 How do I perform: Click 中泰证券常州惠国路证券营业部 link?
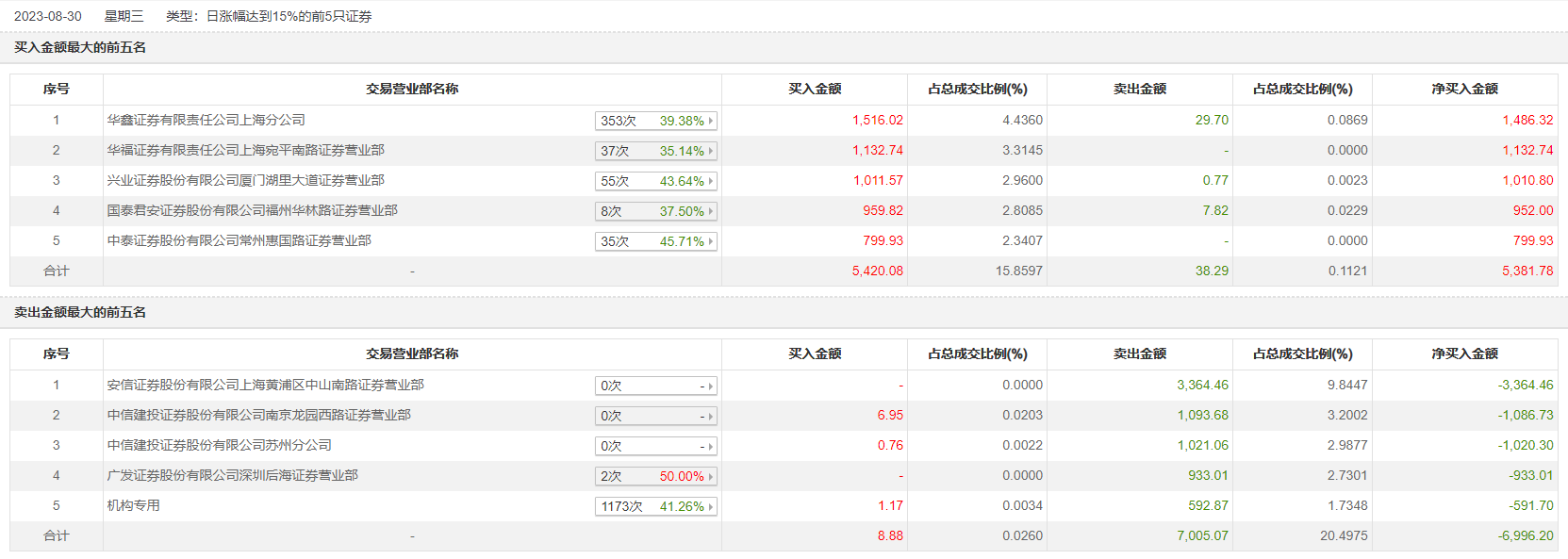tap(239, 240)
